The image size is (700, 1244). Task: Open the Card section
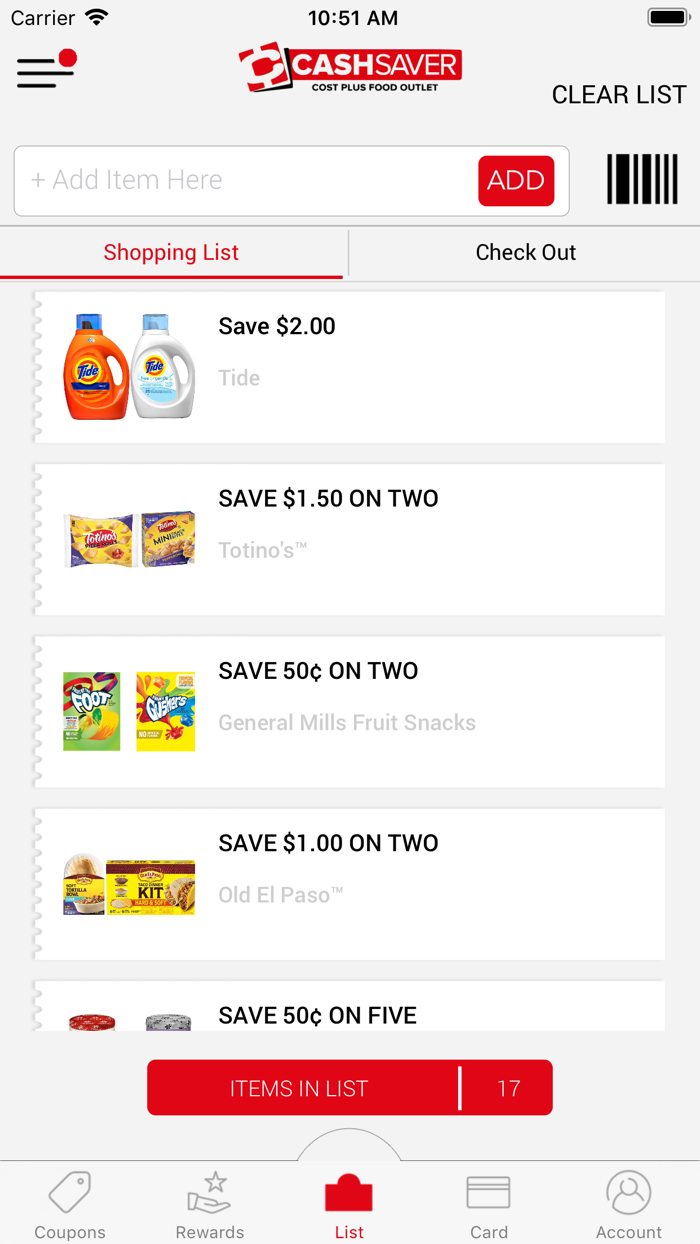coord(489,1203)
